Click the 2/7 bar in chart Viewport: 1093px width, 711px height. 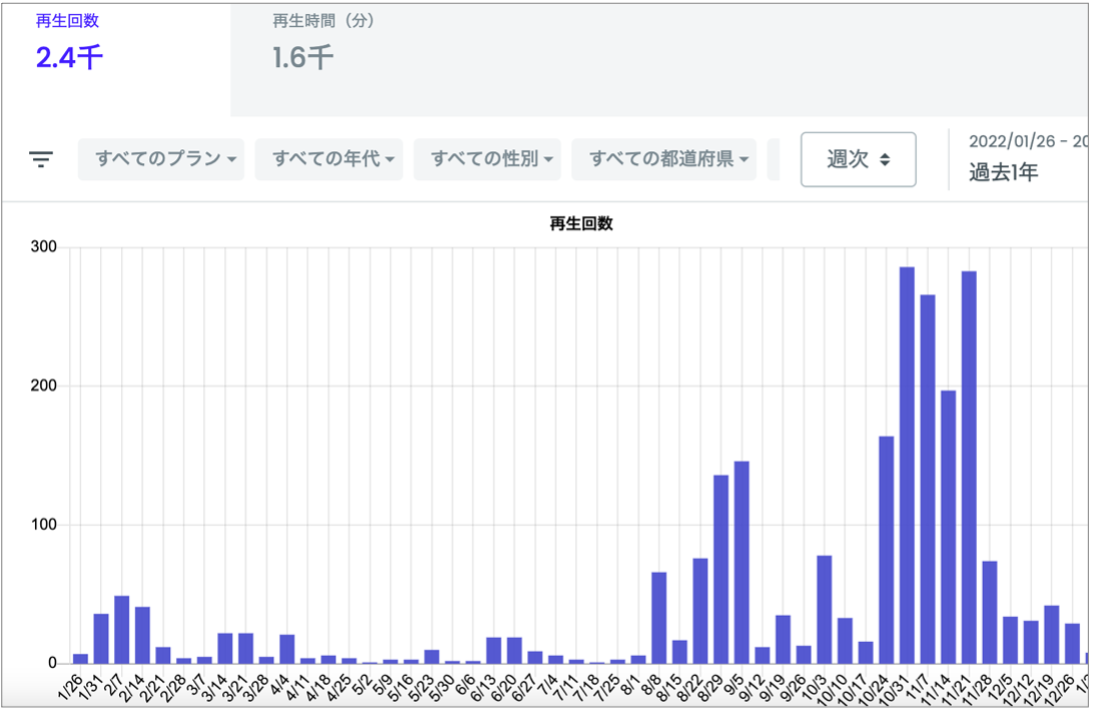point(122,629)
